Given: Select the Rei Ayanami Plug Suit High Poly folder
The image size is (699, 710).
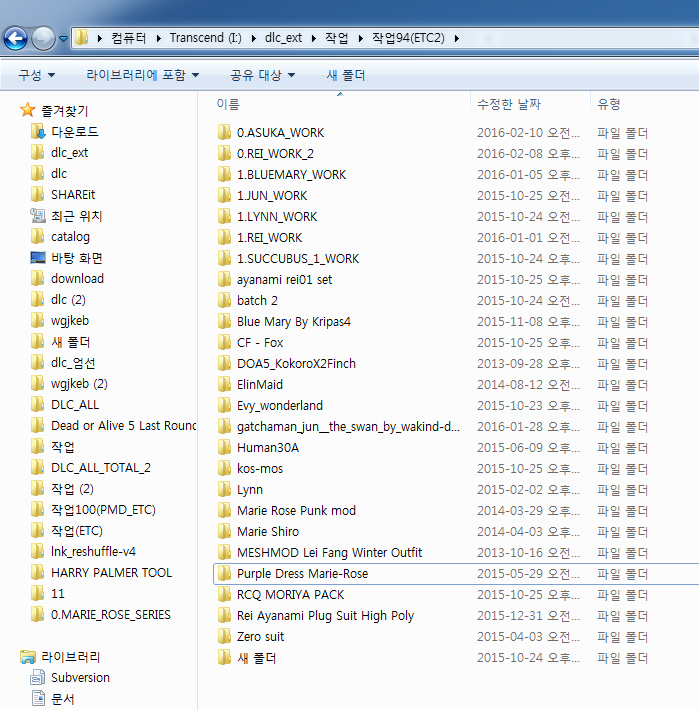Looking at the screenshot, I should (x=325, y=616).
